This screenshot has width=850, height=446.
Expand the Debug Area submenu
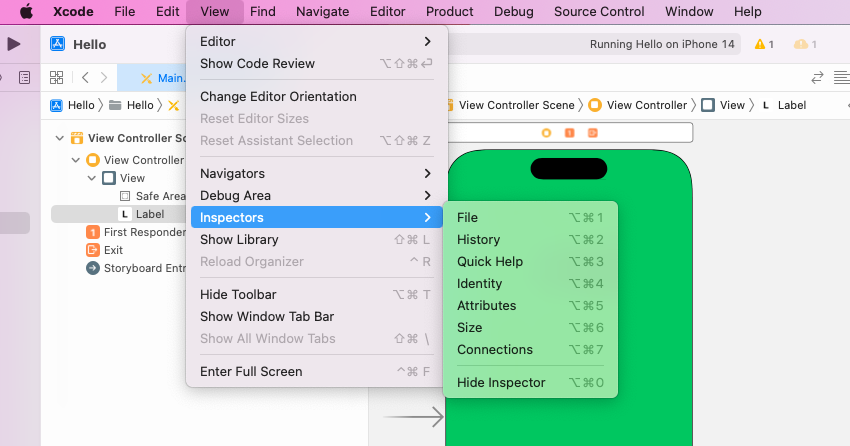pyautogui.click(x=317, y=195)
